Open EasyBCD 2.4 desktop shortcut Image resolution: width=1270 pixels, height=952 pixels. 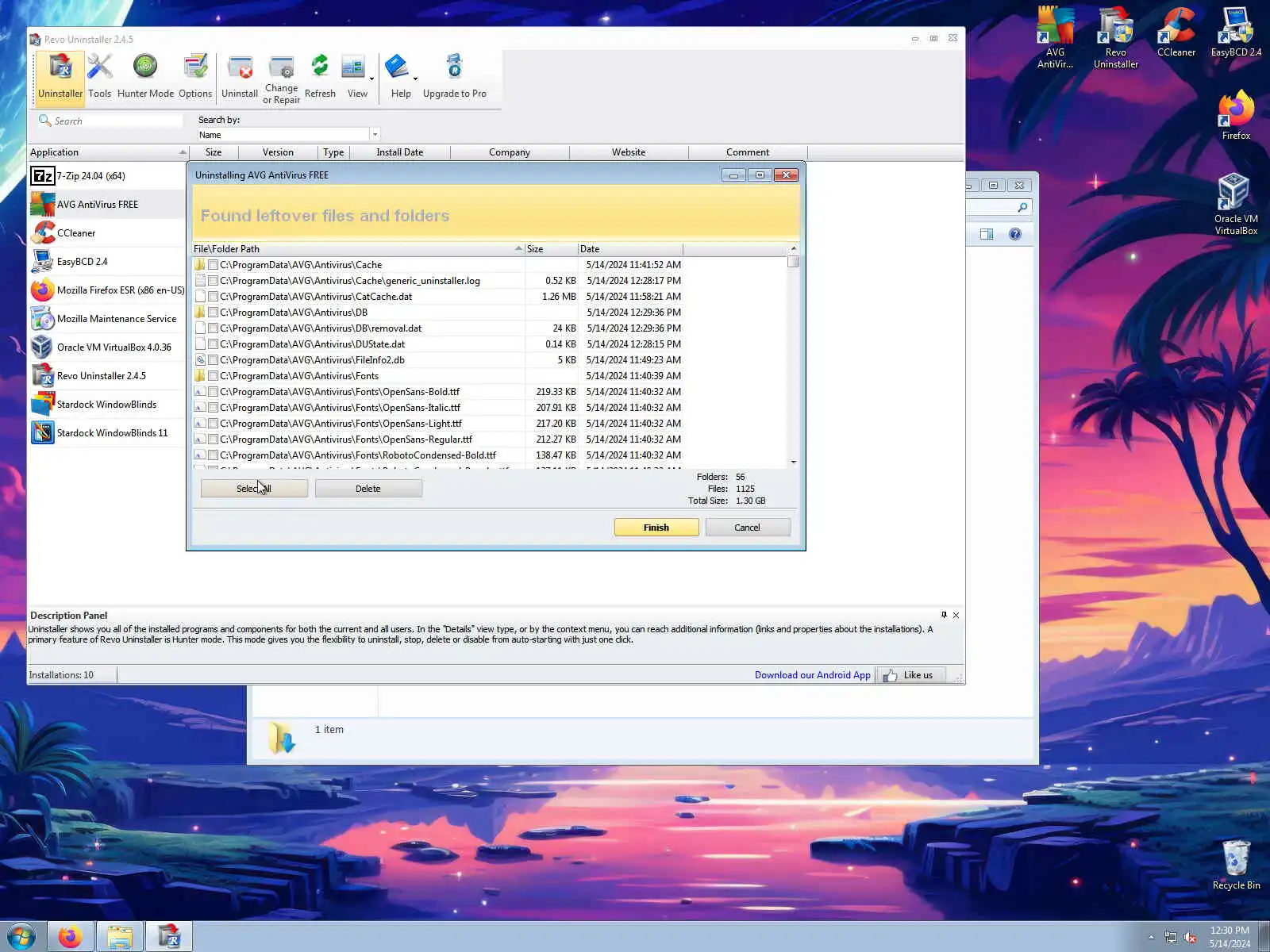coord(1236,32)
